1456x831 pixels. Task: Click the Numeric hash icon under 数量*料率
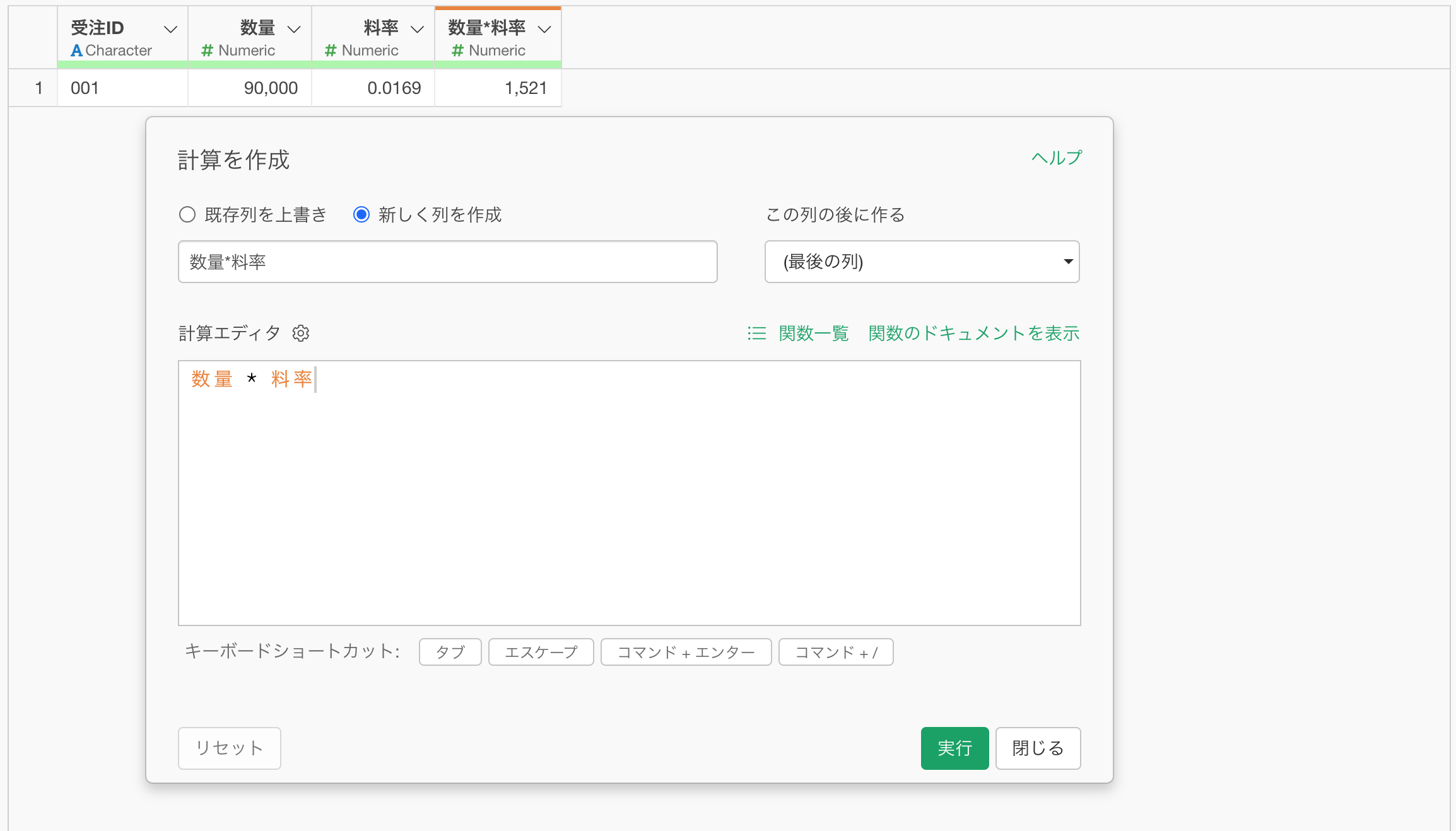[x=457, y=50]
